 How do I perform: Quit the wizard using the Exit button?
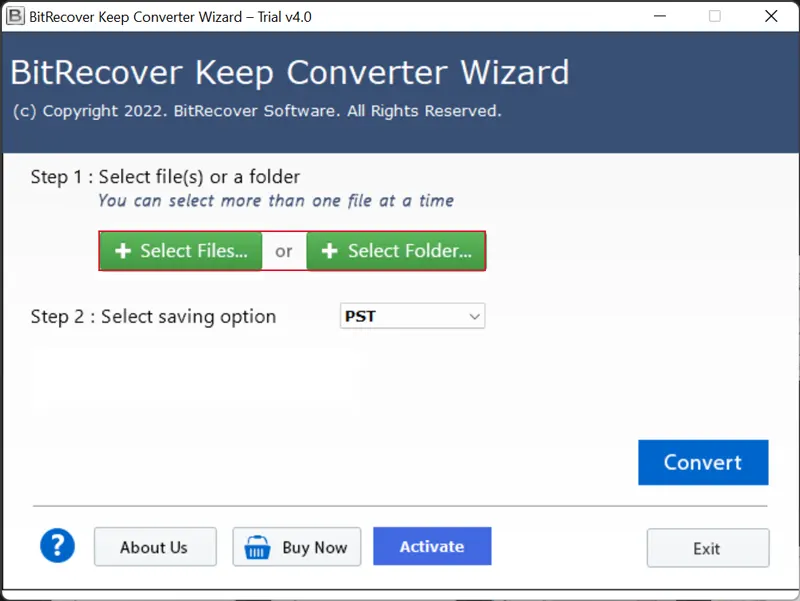click(707, 548)
